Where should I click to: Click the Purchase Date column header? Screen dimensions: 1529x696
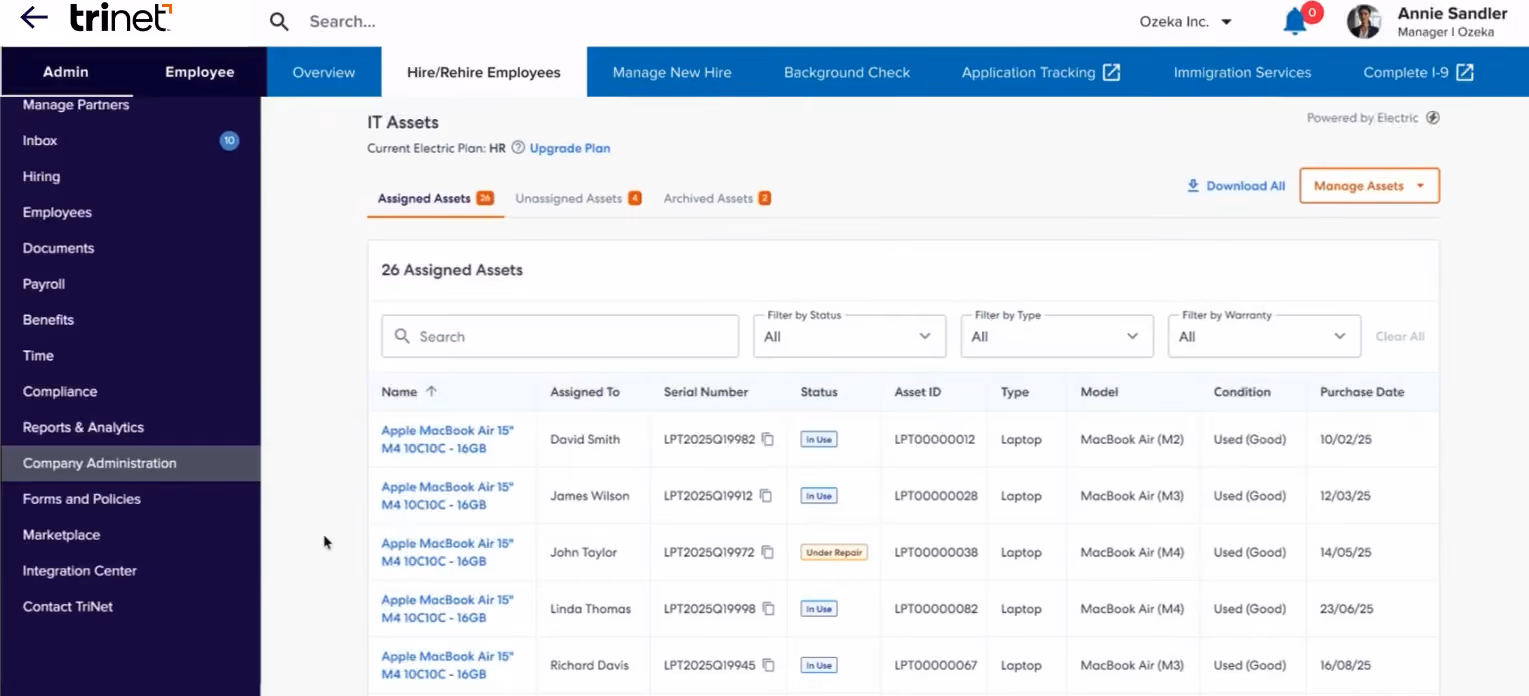coord(1362,392)
